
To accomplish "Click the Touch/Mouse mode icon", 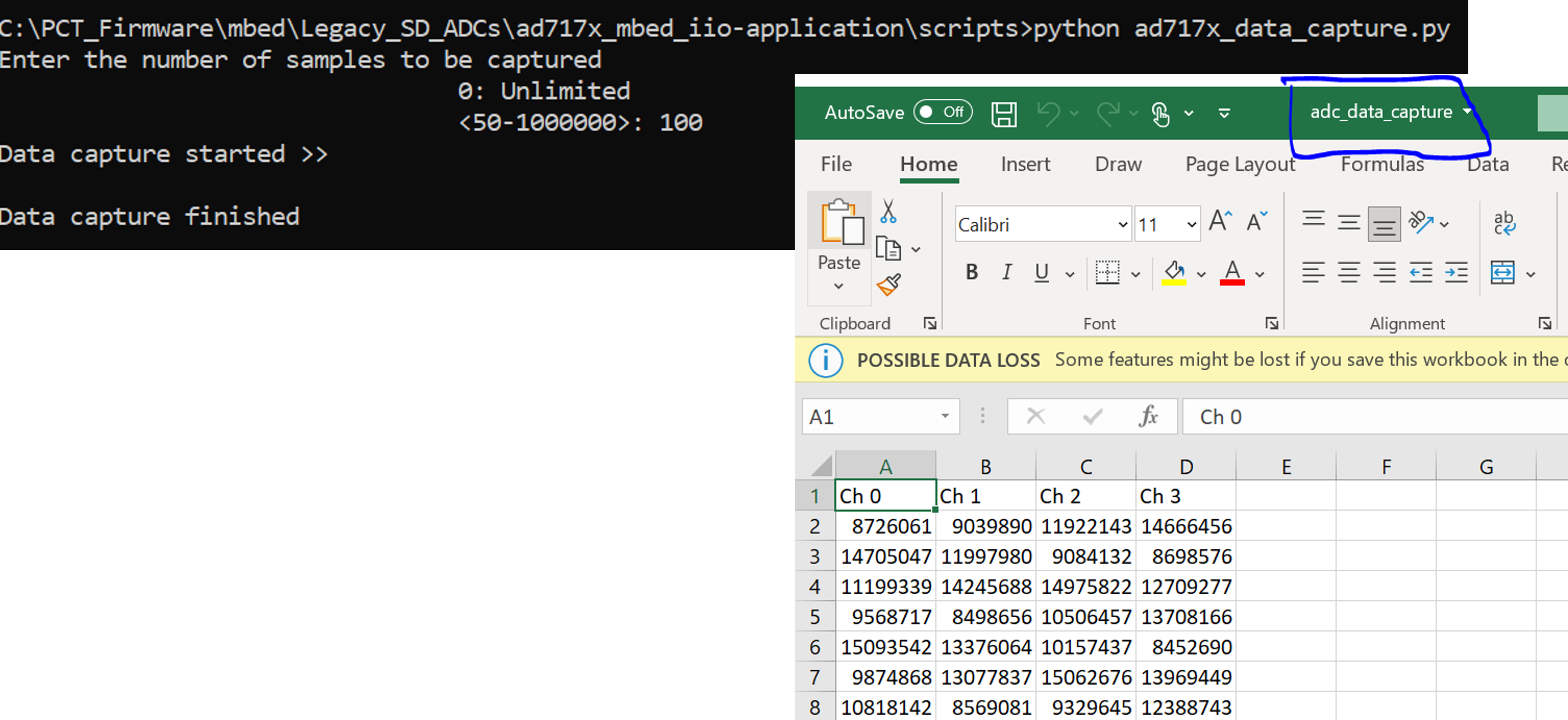I will (x=1160, y=114).
